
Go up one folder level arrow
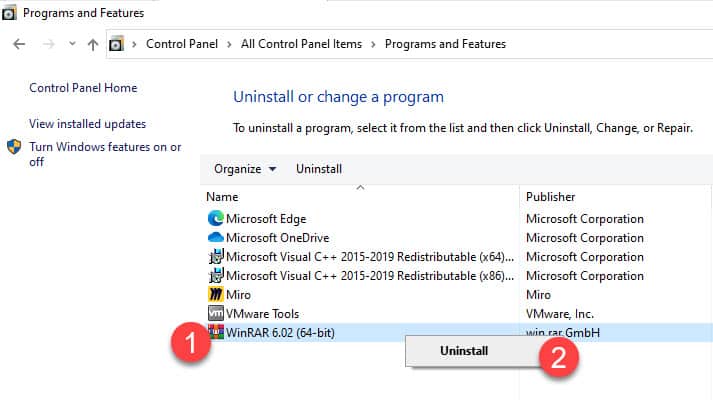tap(93, 44)
